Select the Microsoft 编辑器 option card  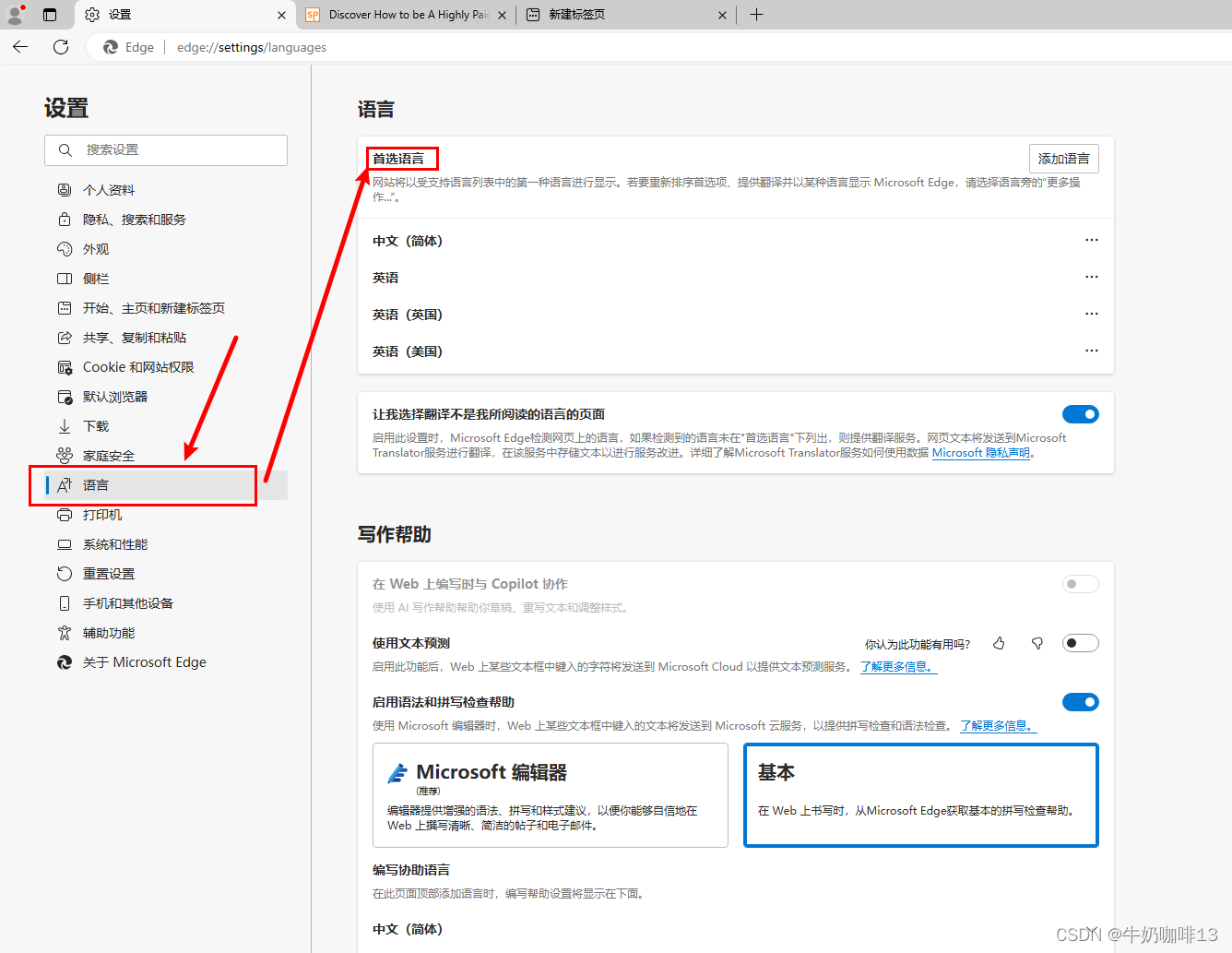551,795
